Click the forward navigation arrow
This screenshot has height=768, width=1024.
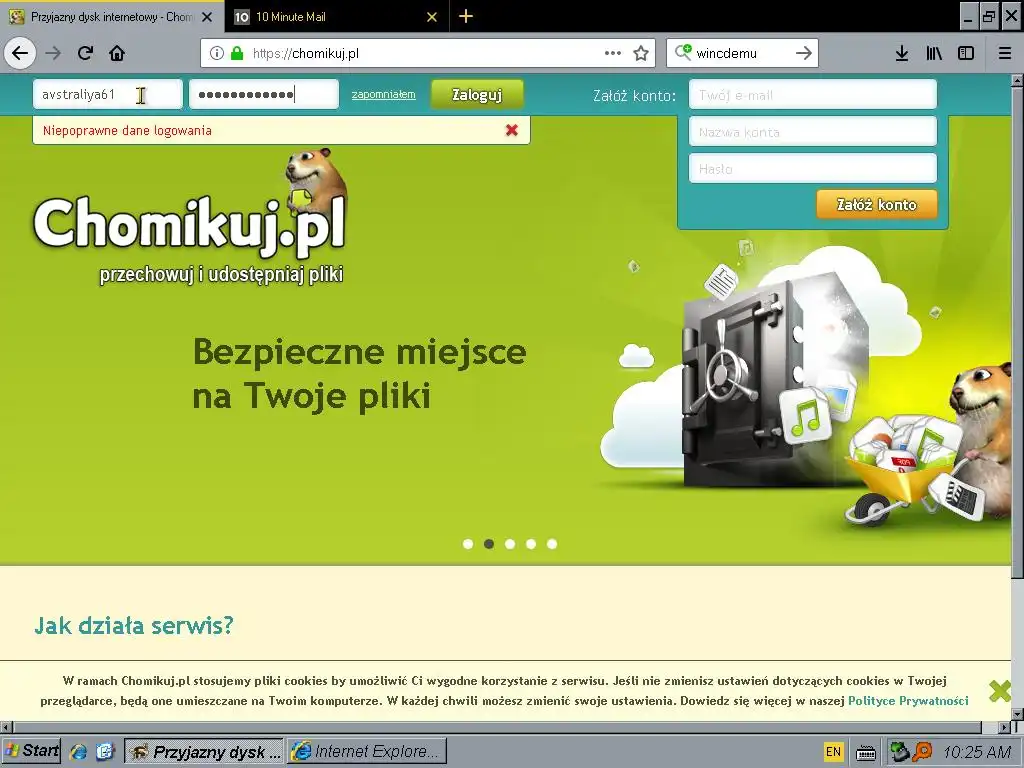(x=53, y=53)
